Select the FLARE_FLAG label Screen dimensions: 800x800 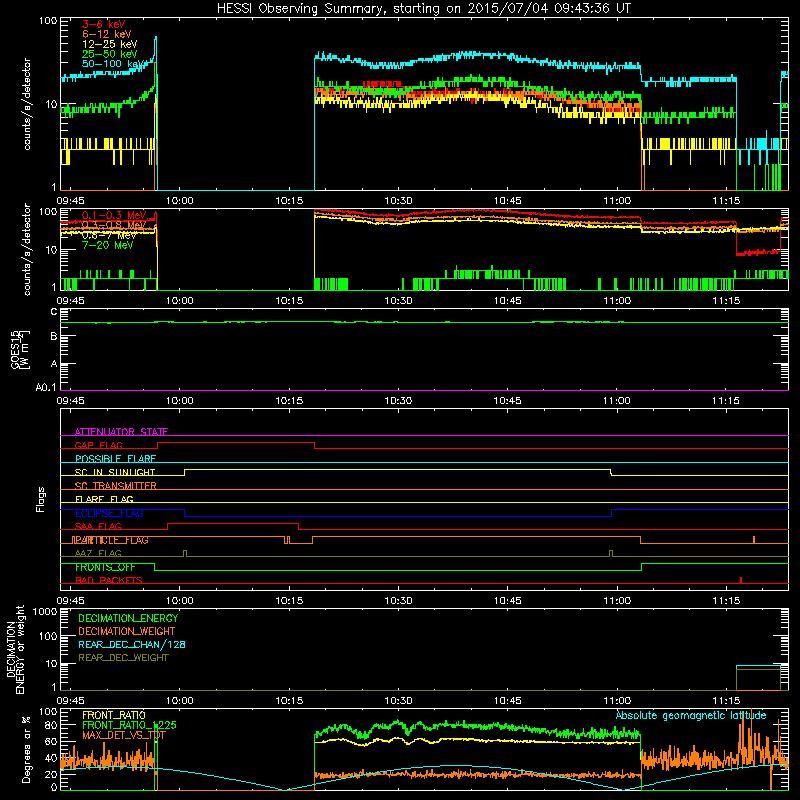[x=104, y=499]
